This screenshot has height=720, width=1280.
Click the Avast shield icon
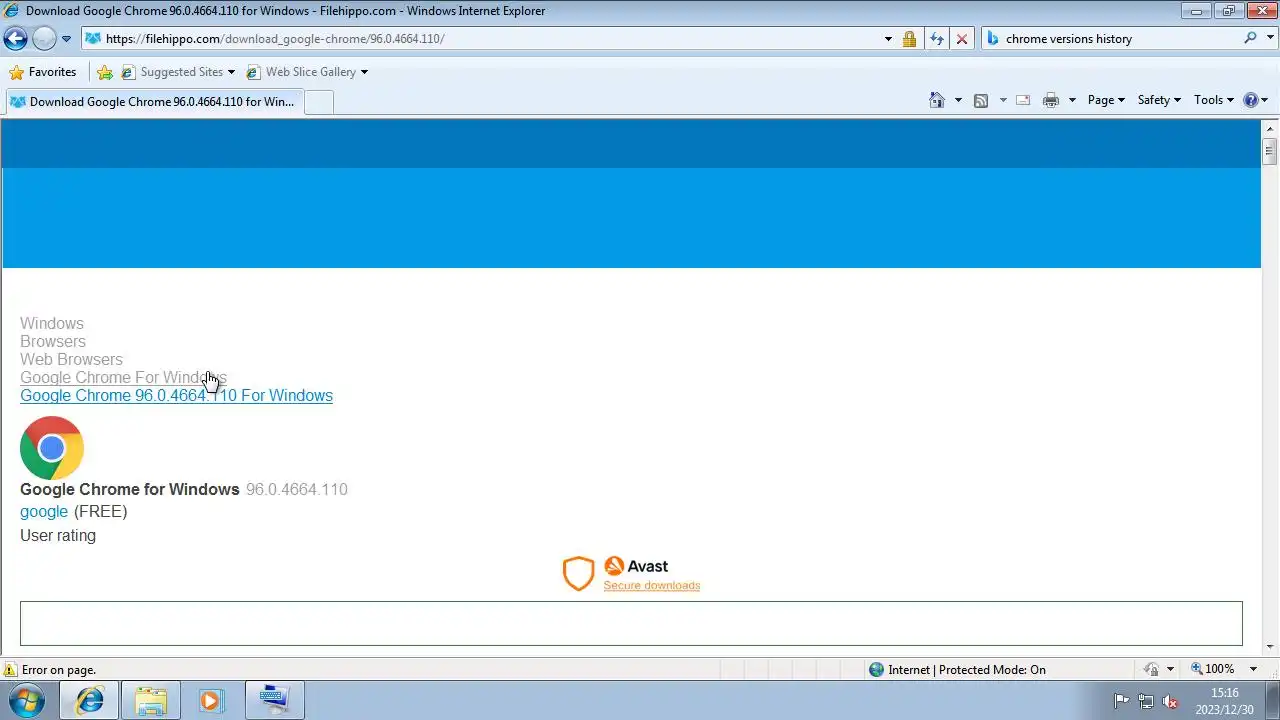[578, 574]
